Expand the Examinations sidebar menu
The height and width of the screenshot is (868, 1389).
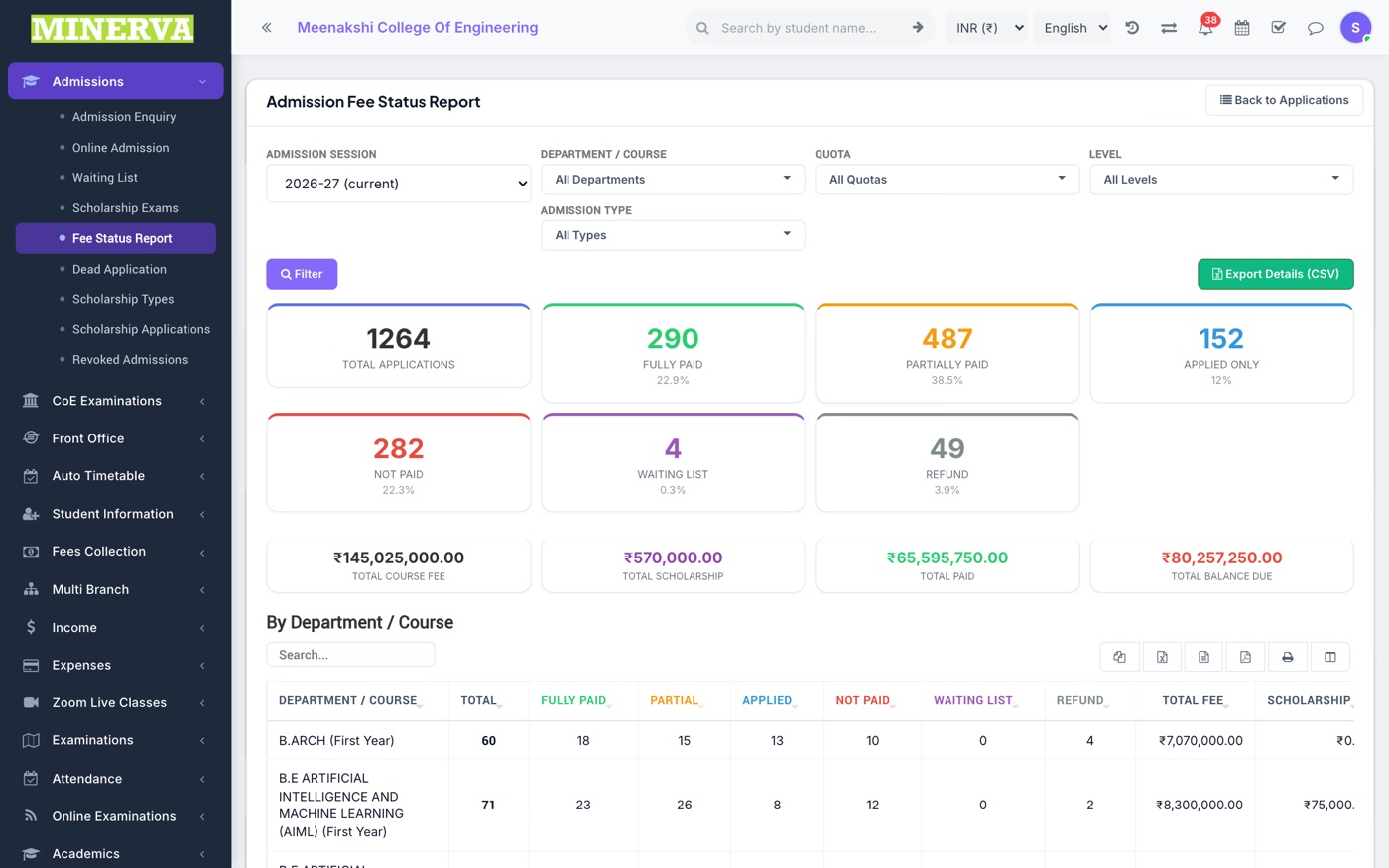point(116,740)
